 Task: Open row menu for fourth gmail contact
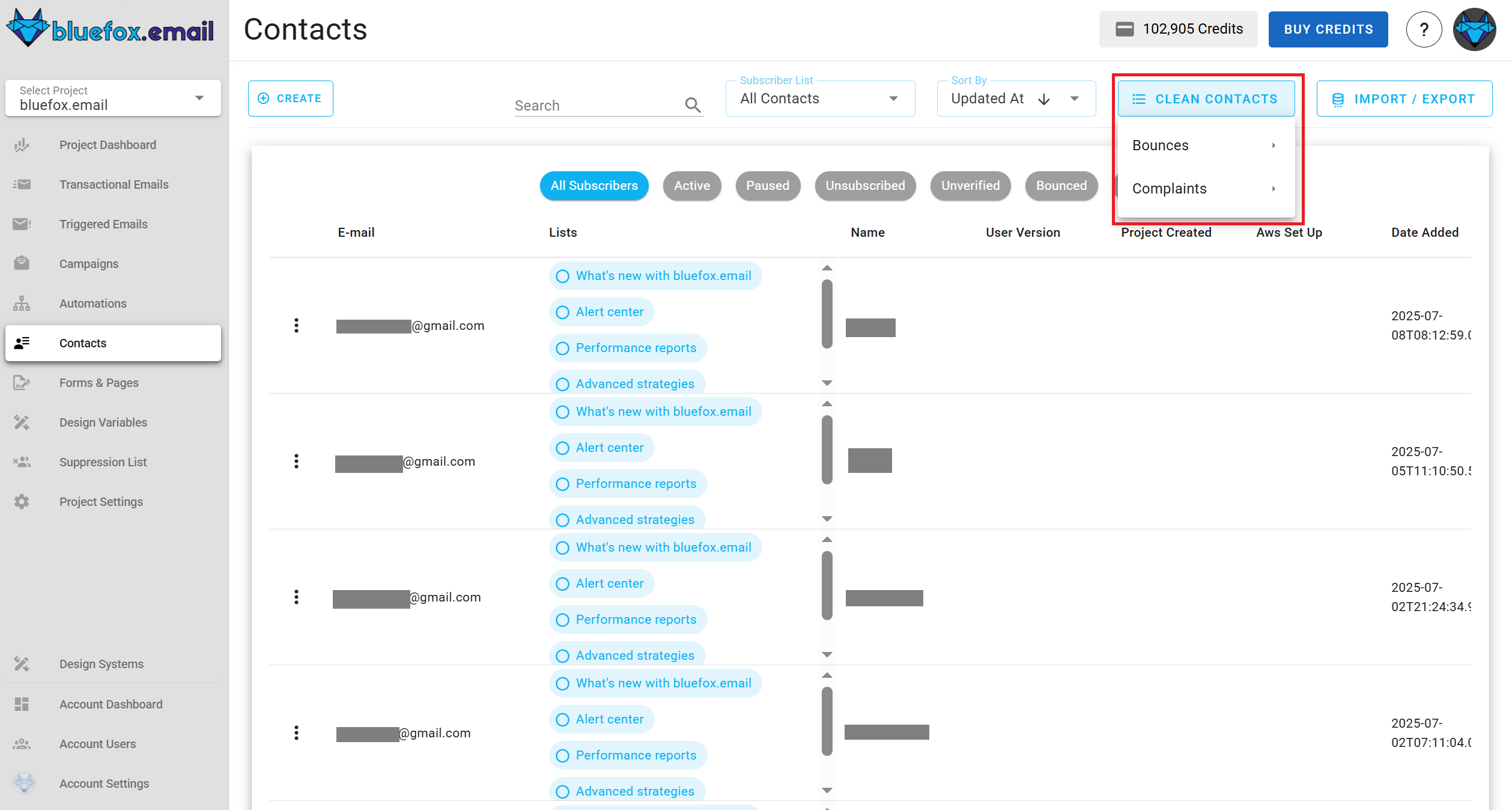tap(296, 732)
